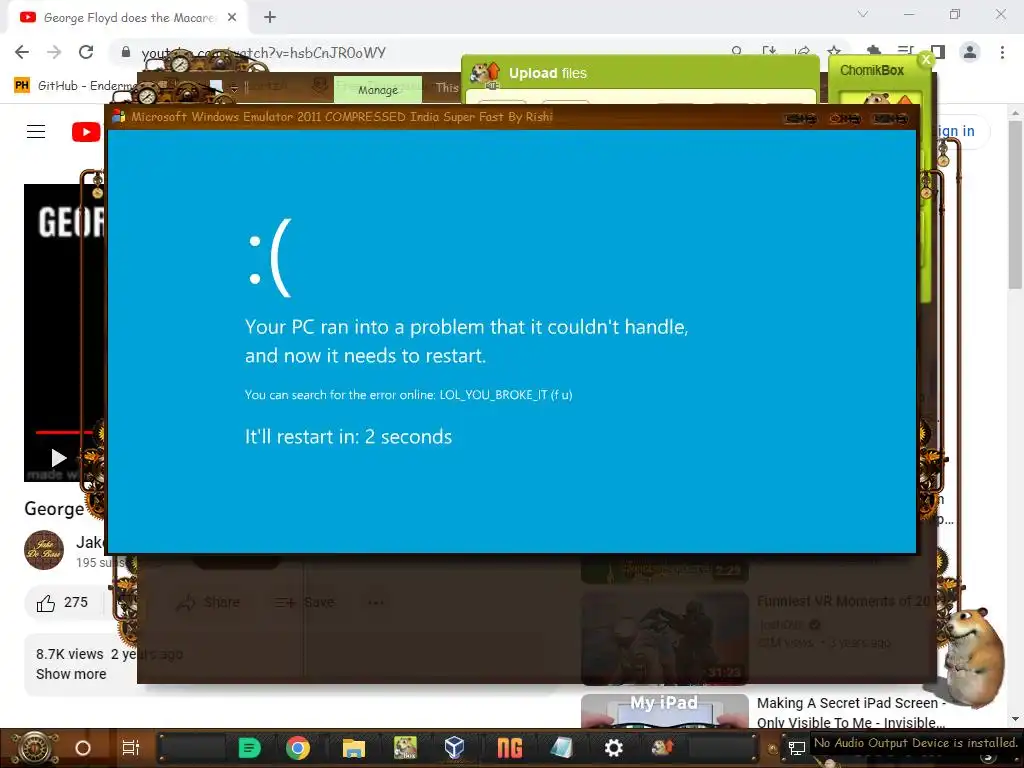Open Chrome side panel icon
The width and height of the screenshot is (1024, 768).
pos(938,52)
